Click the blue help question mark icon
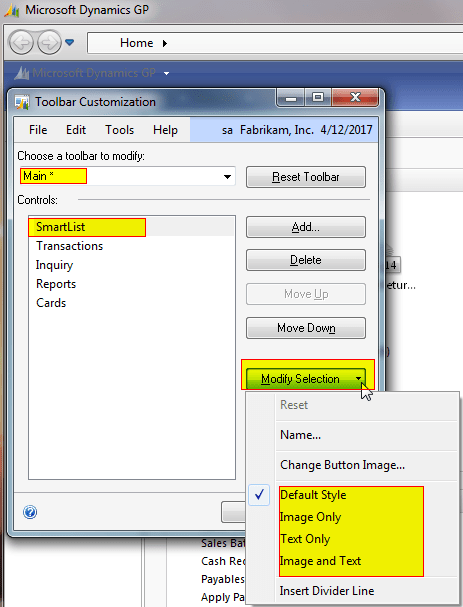 point(30,512)
